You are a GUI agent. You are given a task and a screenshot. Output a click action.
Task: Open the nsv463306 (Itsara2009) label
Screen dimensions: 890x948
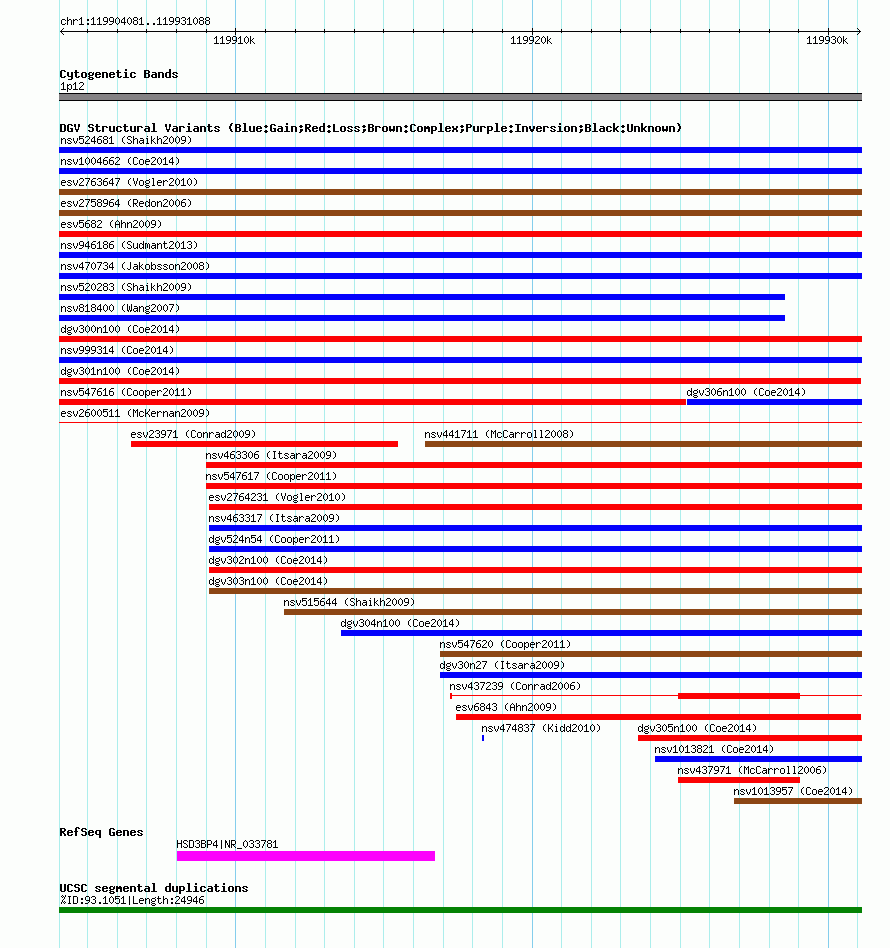coord(271,455)
